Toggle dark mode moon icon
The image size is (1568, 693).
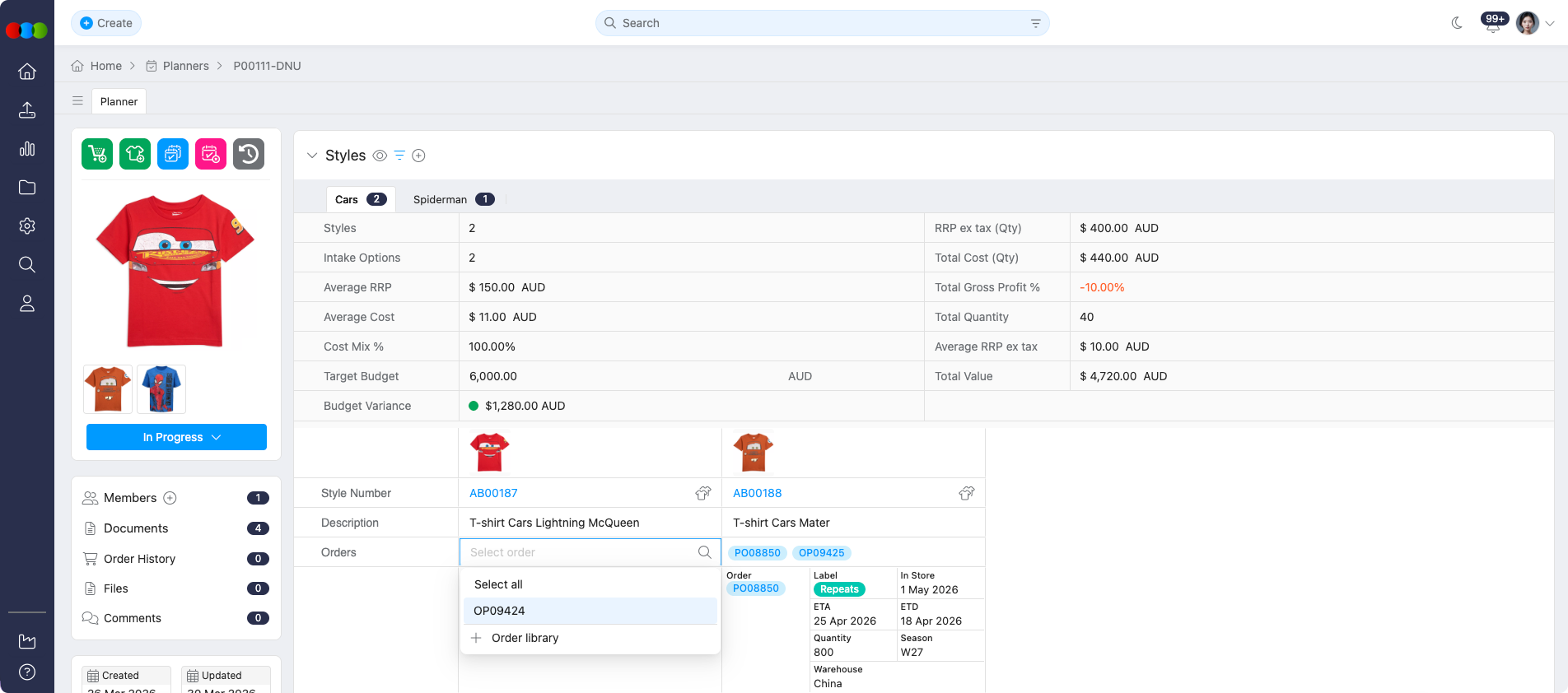click(x=1457, y=23)
